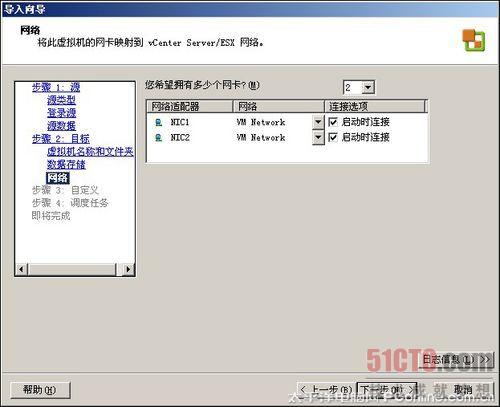Go to 虚拟机名称和文件夹 page
Image resolution: width=500 pixels, height=407 pixels.
pyautogui.click(x=90, y=151)
